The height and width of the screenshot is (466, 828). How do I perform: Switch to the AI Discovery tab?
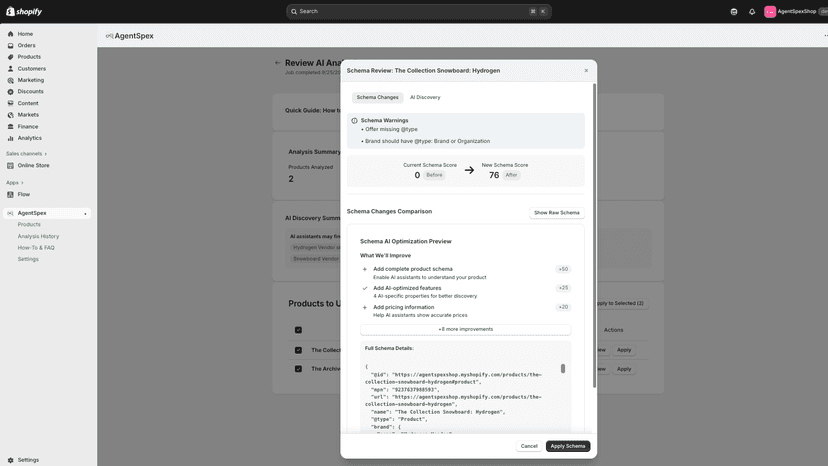425,97
